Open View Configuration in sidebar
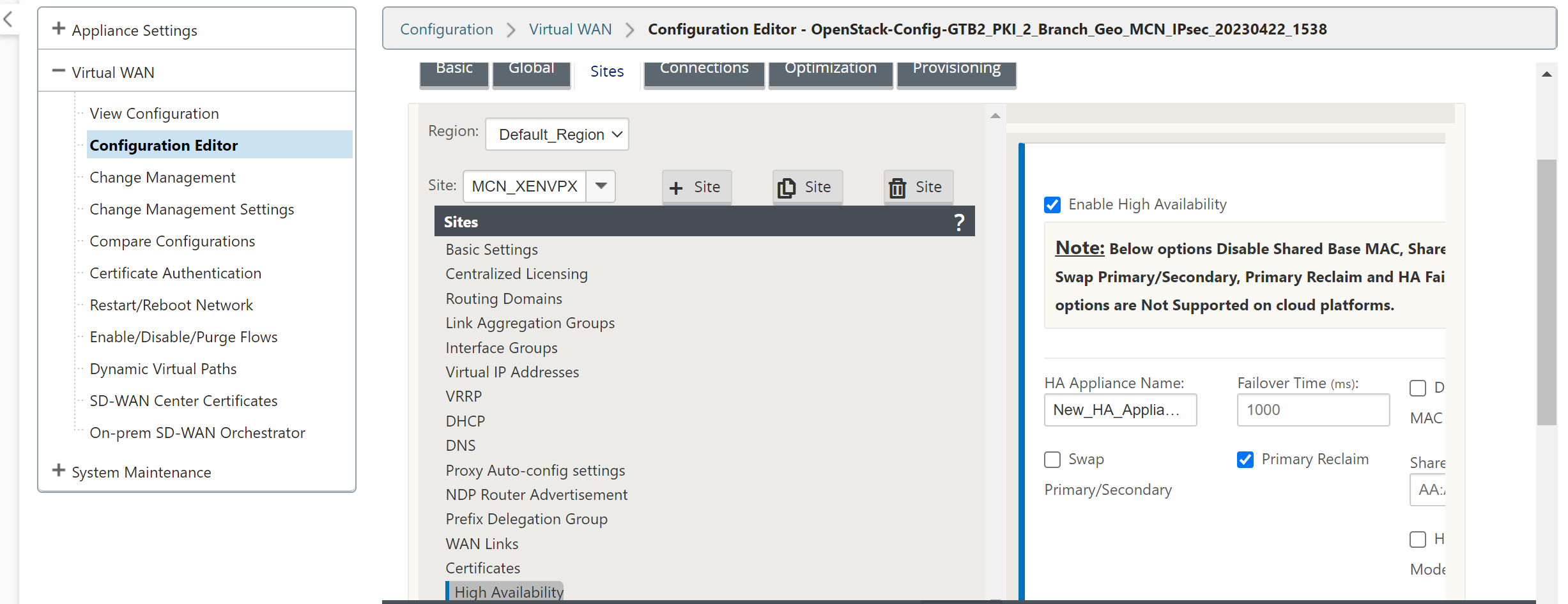The width and height of the screenshot is (1568, 604). point(154,114)
